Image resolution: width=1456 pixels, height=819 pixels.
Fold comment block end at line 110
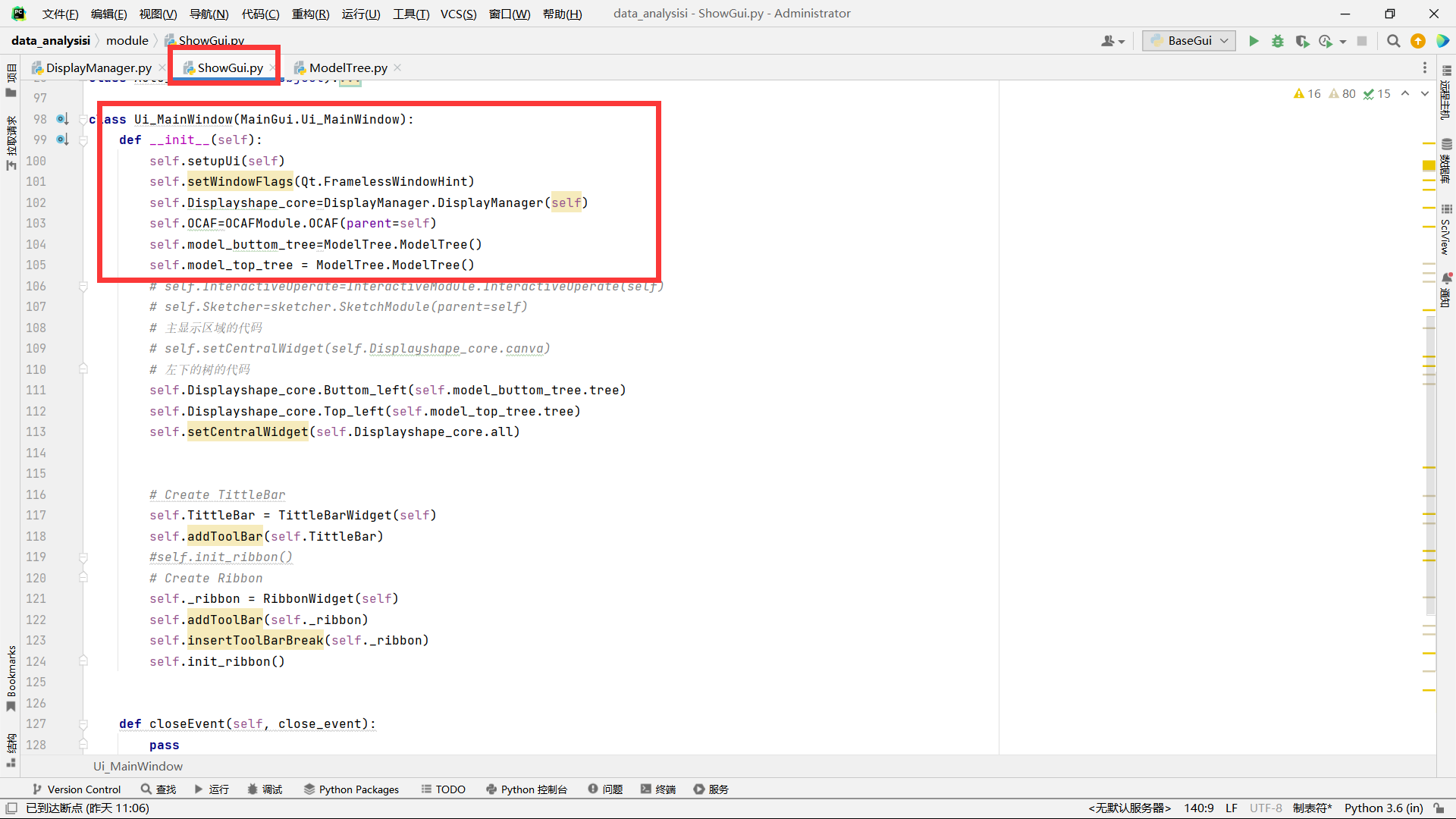(x=83, y=369)
